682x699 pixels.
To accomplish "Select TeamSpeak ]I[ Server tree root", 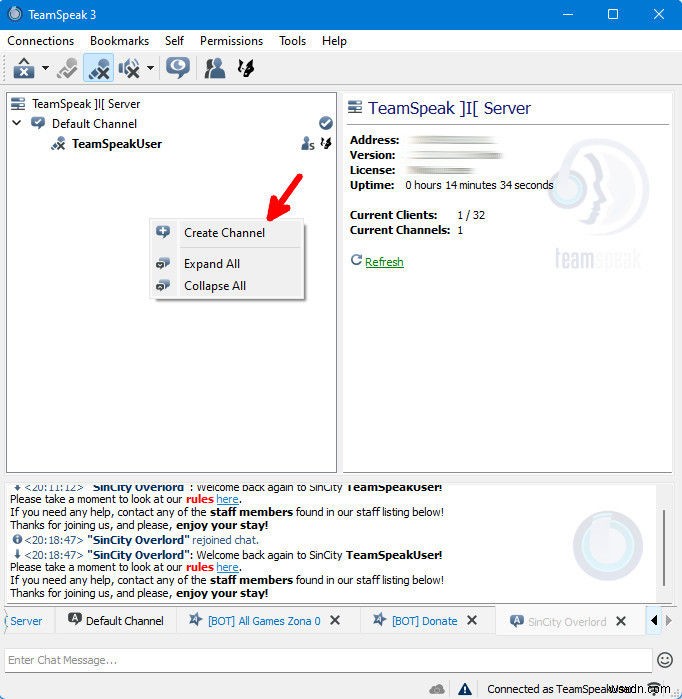I will [x=86, y=104].
